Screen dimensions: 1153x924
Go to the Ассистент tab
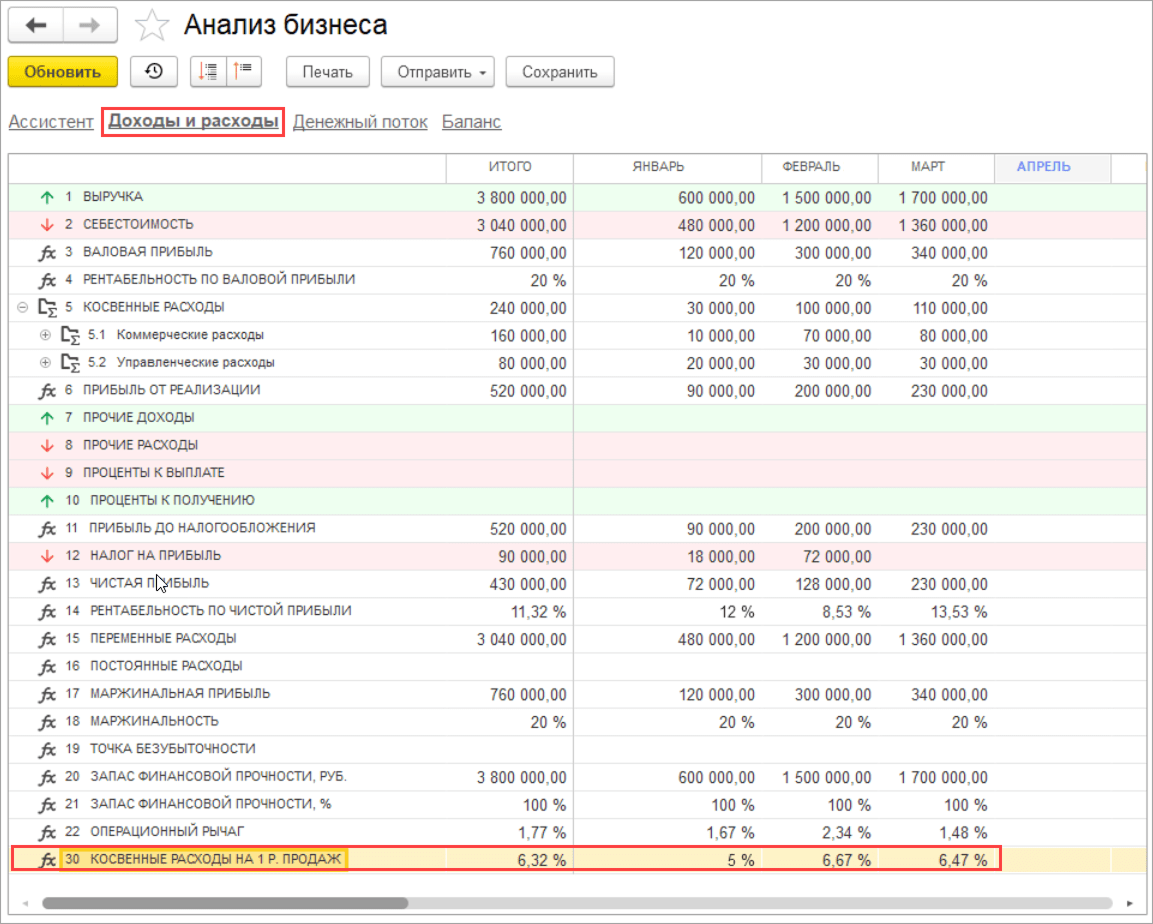click(x=50, y=122)
